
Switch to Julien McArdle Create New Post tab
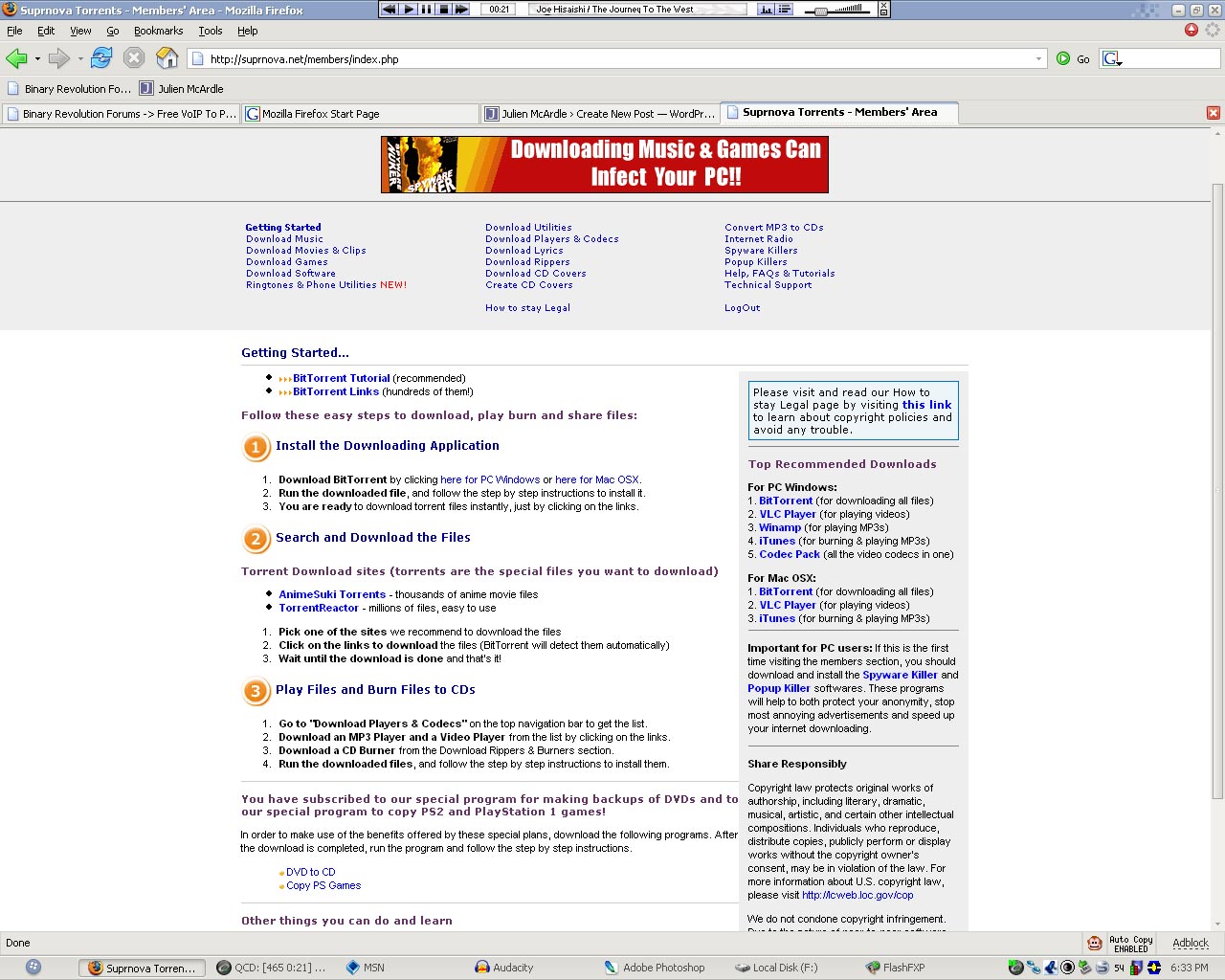coord(599,114)
